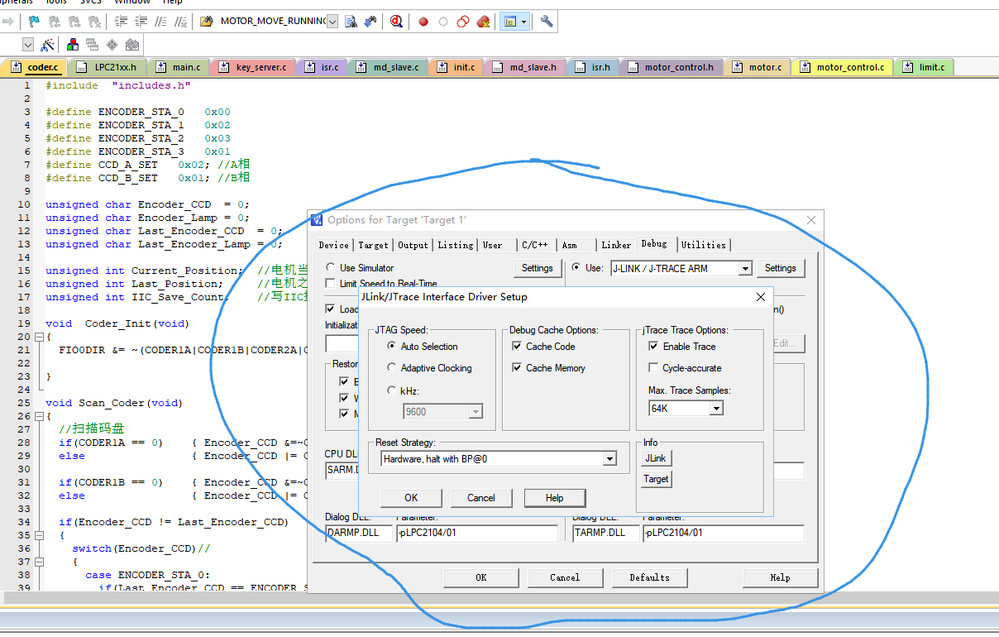Screen dimensions: 999x637
Task: Toggle the Cycle-accurate checkbox
Action: click(653, 368)
